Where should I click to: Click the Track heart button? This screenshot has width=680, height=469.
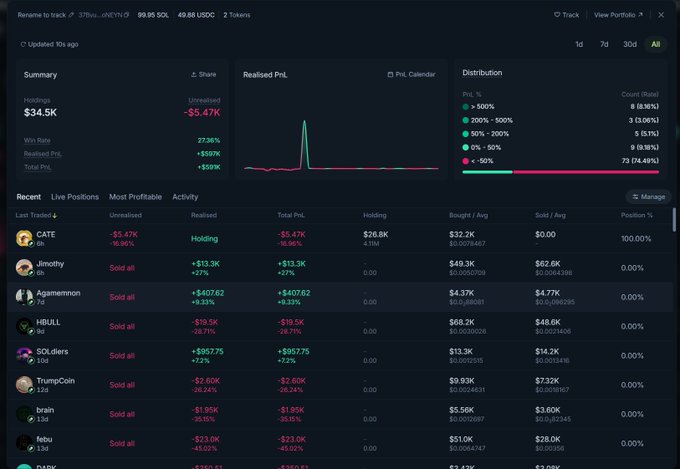coord(566,15)
